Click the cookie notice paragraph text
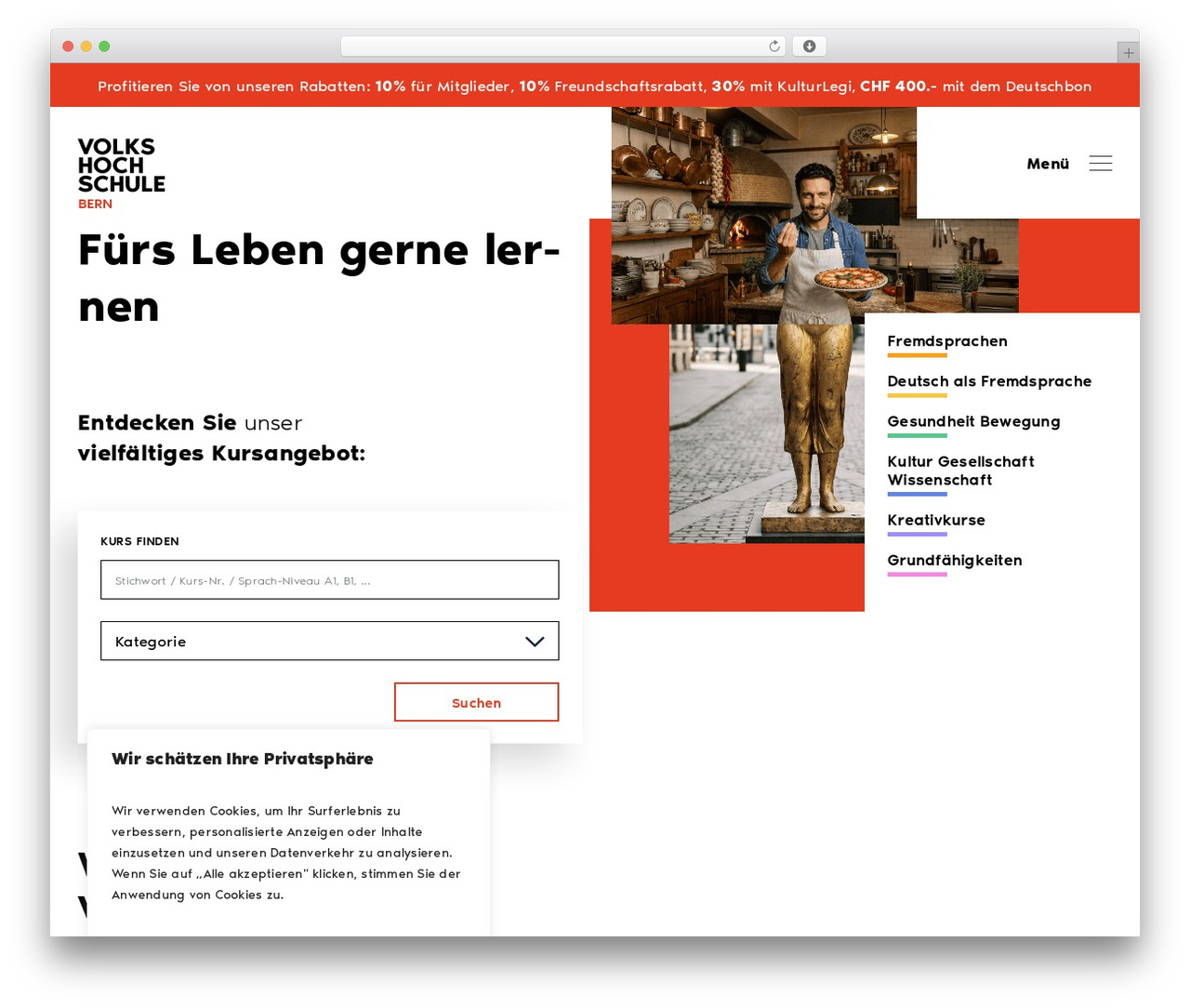This screenshot has height=1008, width=1190. (286, 853)
